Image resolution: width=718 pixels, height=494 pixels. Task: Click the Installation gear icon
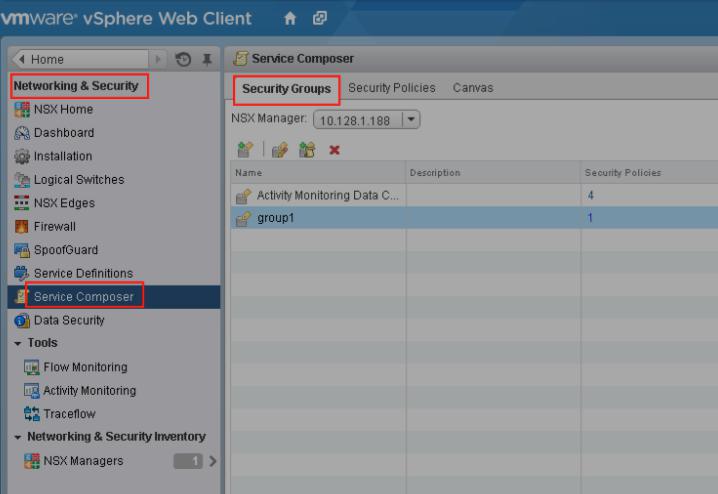(x=22, y=156)
